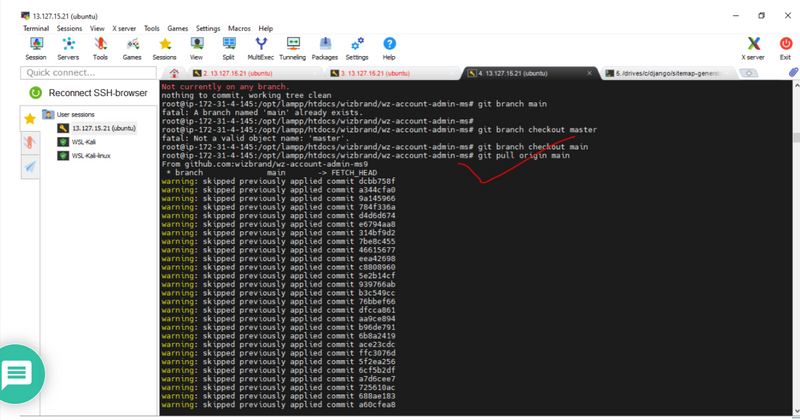The width and height of the screenshot is (800, 420).
Task: Open the Packages toolbar icon
Action: [x=324, y=48]
